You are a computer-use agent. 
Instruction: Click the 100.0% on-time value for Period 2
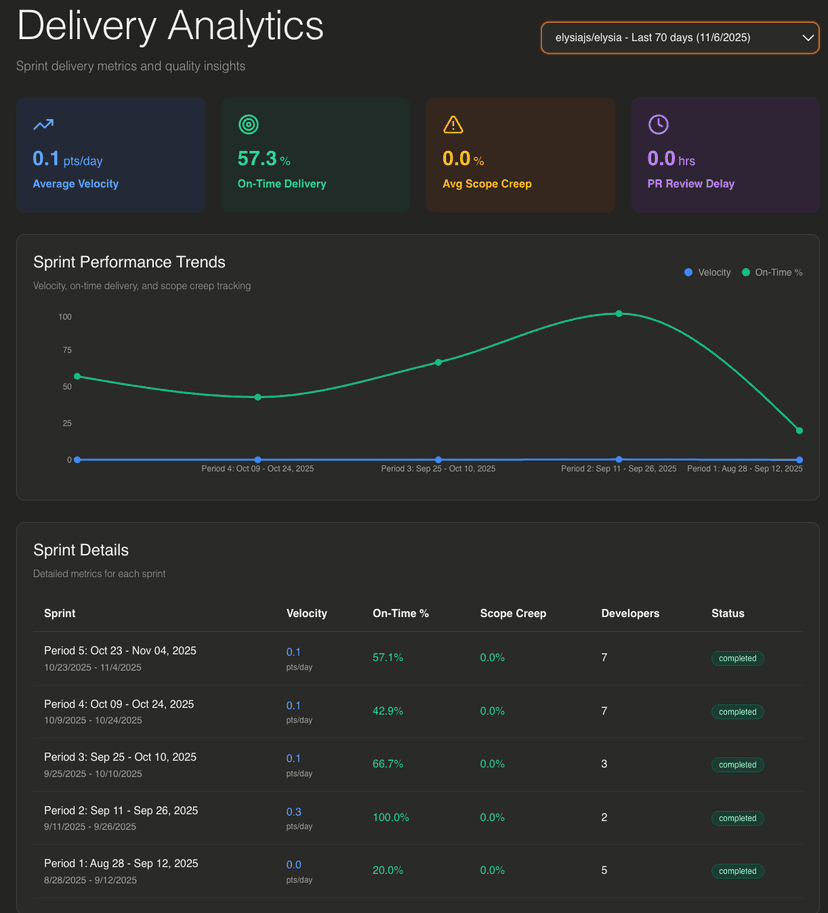(390, 817)
